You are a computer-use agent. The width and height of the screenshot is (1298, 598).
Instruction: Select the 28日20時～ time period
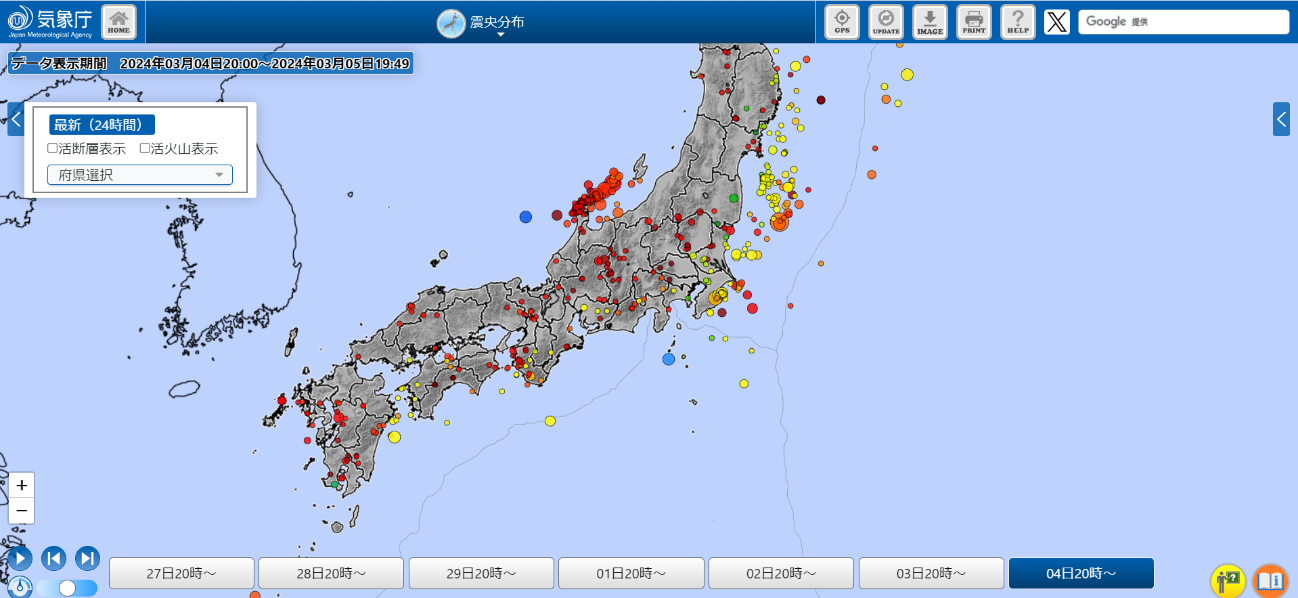point(331,574)
